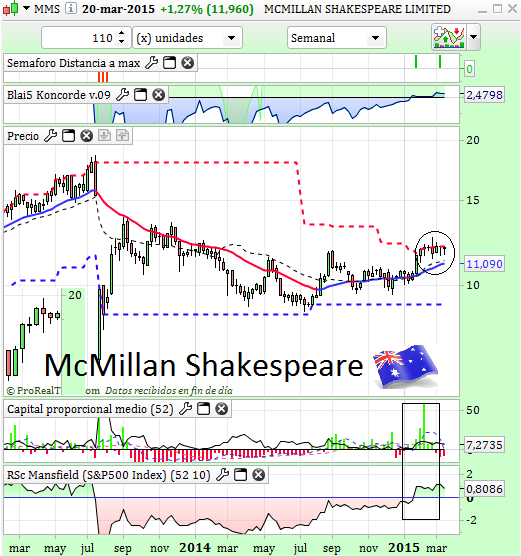Show MMS instrument info icon
Viewport: 521px width, 556px height.
pyautogui.click(x=71, y=8)
